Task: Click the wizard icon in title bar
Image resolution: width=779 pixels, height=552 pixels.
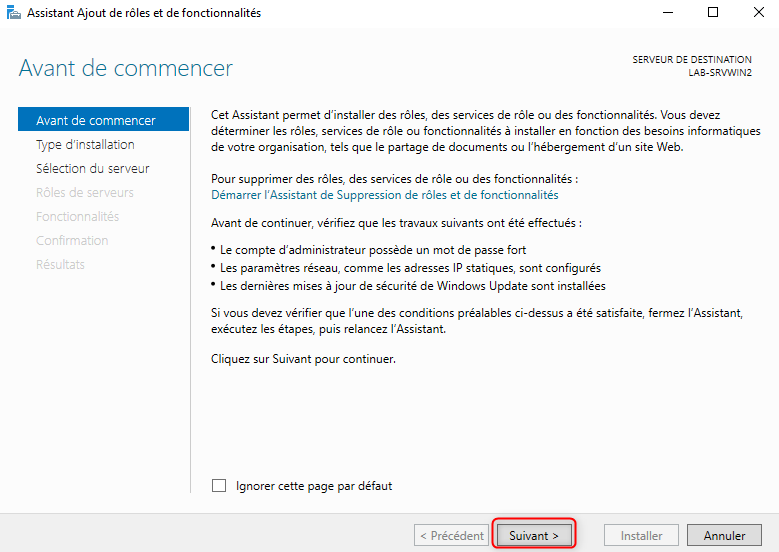Action: pyautogui.click(x=13, y=12)
